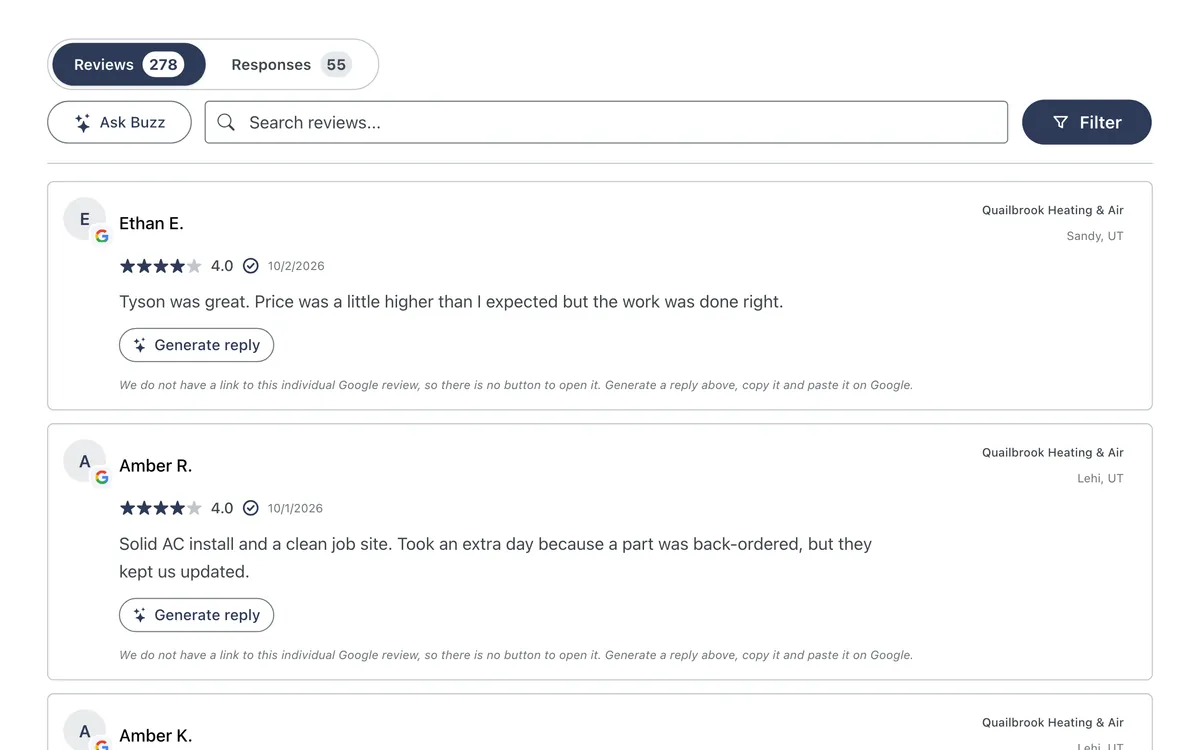Image resolution: width=1200 pixels, height=750 pixels.
Task: Click sparkle icon in Ethan E.'s Generate reply
Action: click(x=140, y=345)
